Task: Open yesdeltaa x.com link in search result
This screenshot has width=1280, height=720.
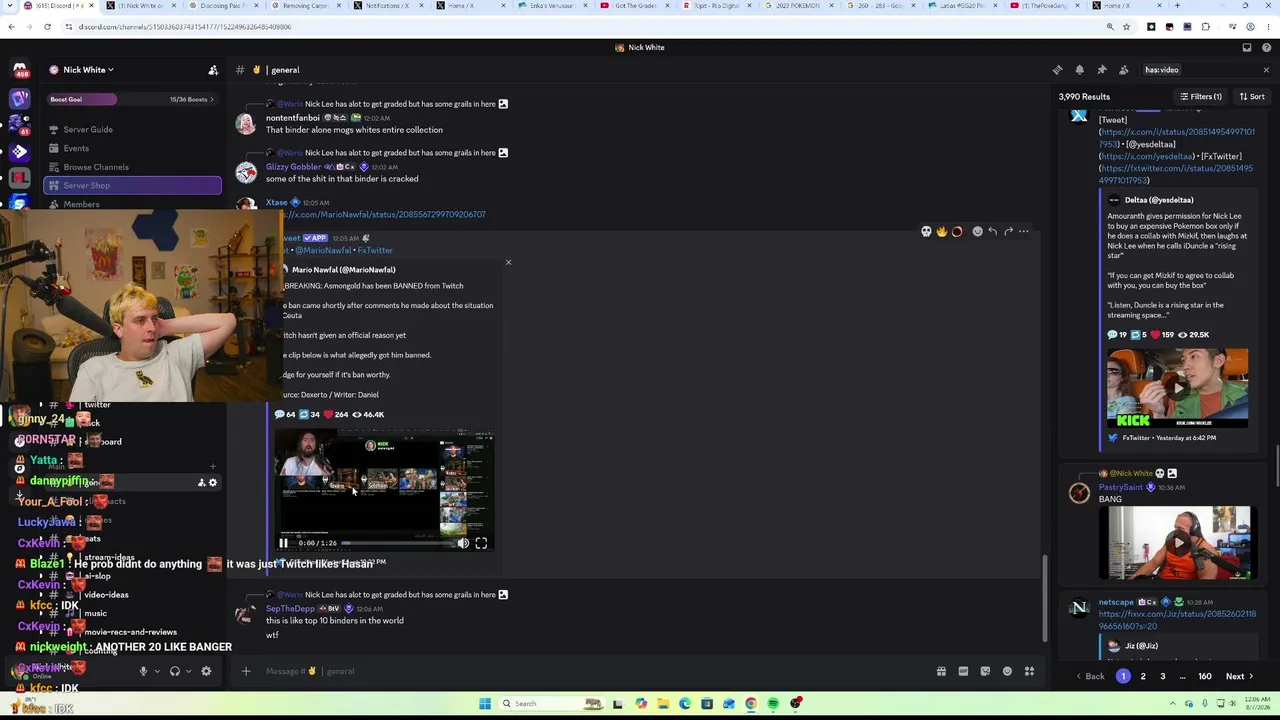Action: pyautogui.click(x=1148, y=157)
